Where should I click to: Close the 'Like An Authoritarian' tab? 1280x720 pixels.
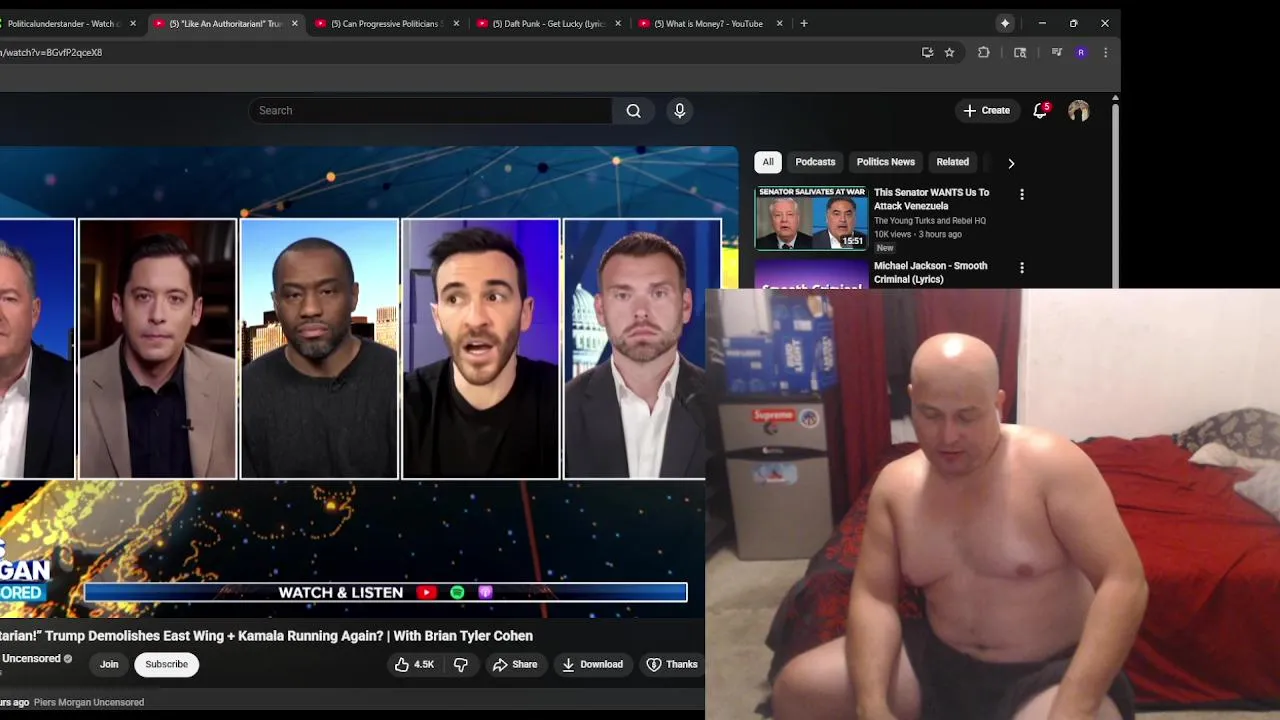(x=295, y=23)
